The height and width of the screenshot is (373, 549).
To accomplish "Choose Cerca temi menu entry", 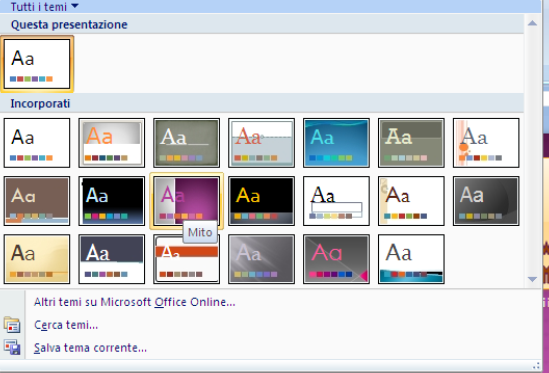I will (x=66, y=325).
